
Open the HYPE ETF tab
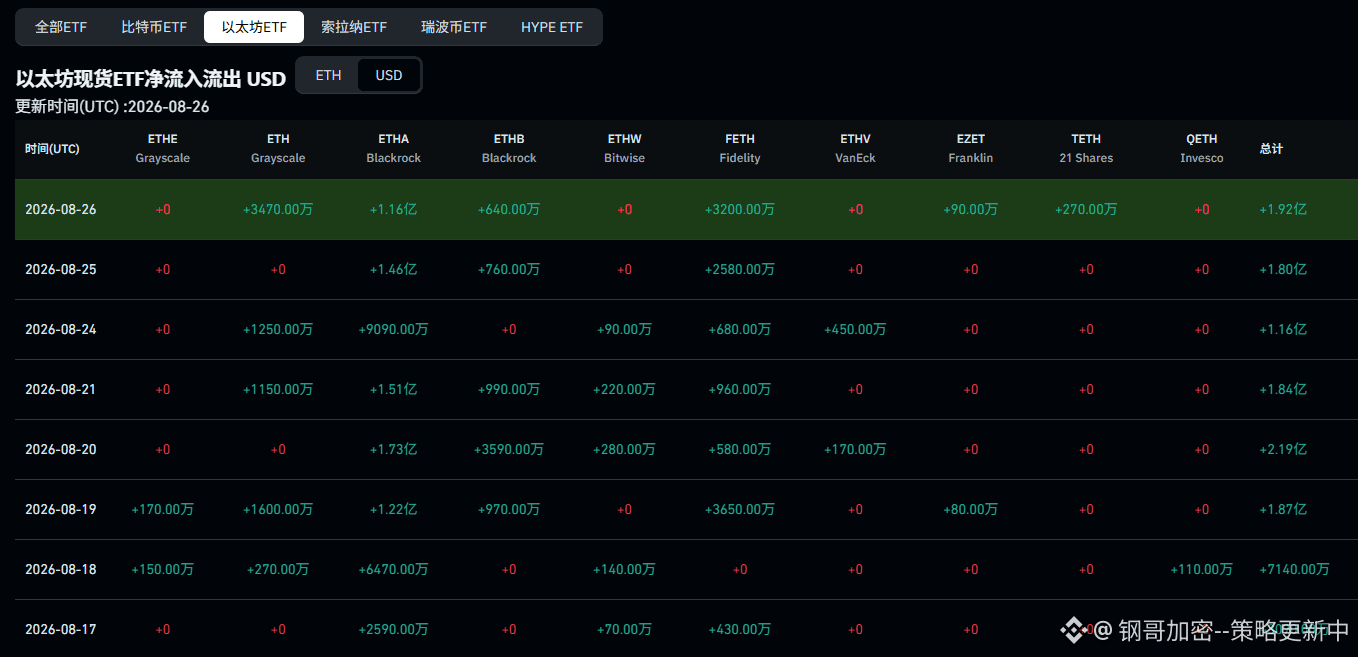click(x=552, y=27)
